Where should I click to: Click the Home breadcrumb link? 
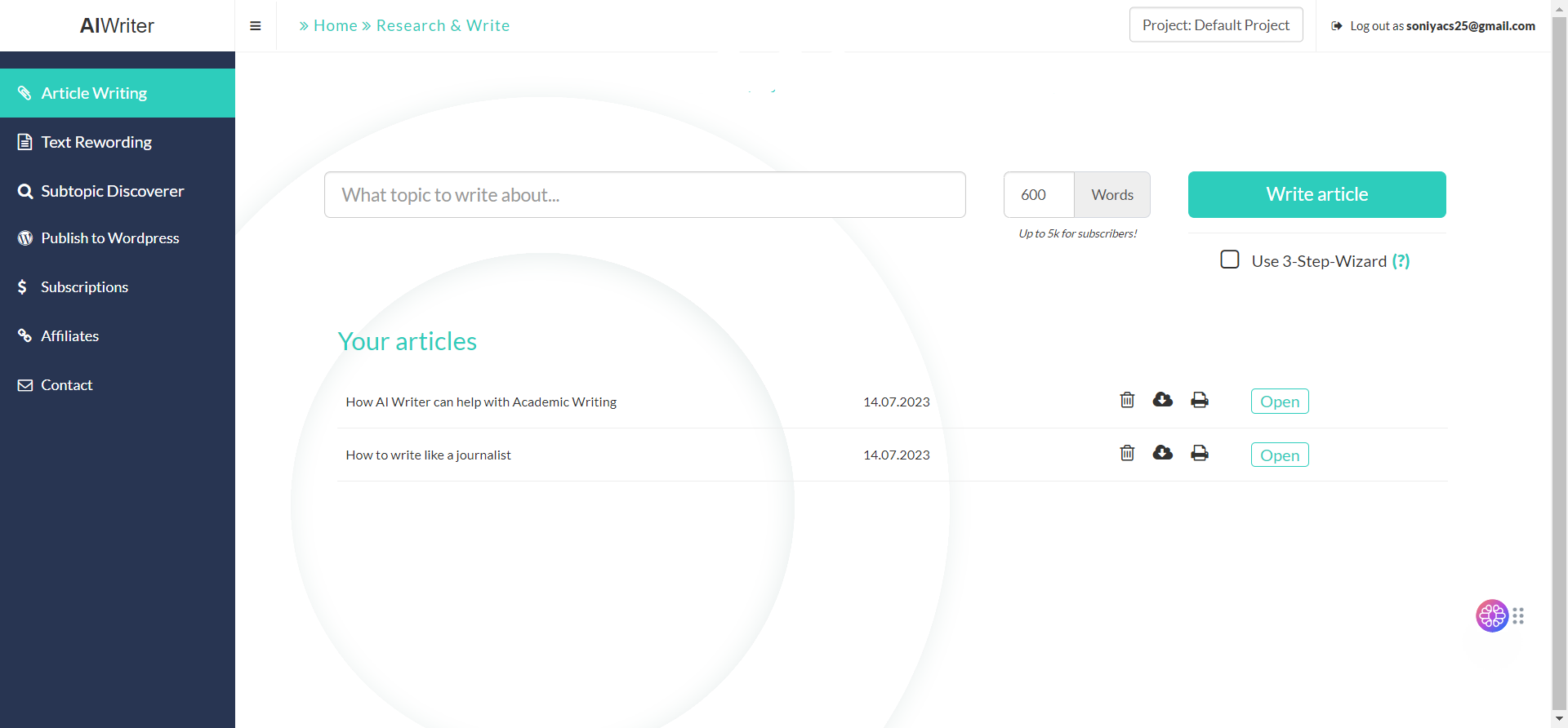tap(336, 25)
